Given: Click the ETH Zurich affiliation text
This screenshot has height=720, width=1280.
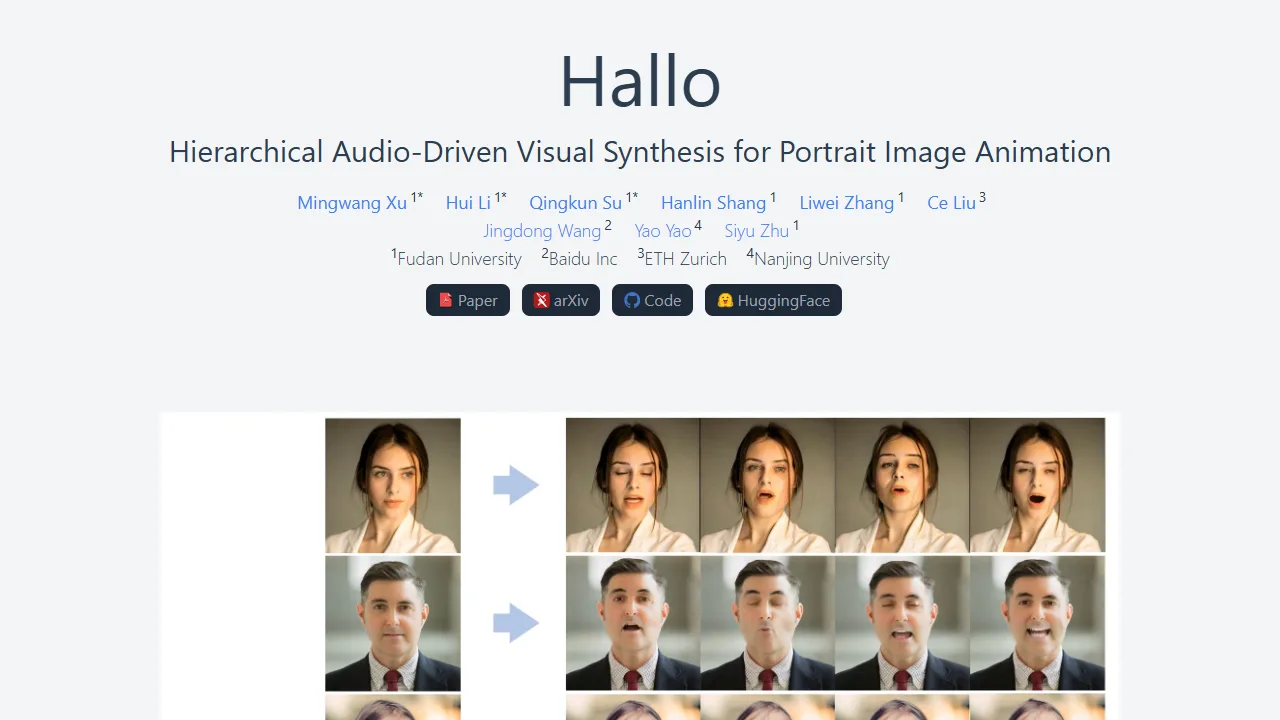Looking at the screenshot, I should coord(685,259).
